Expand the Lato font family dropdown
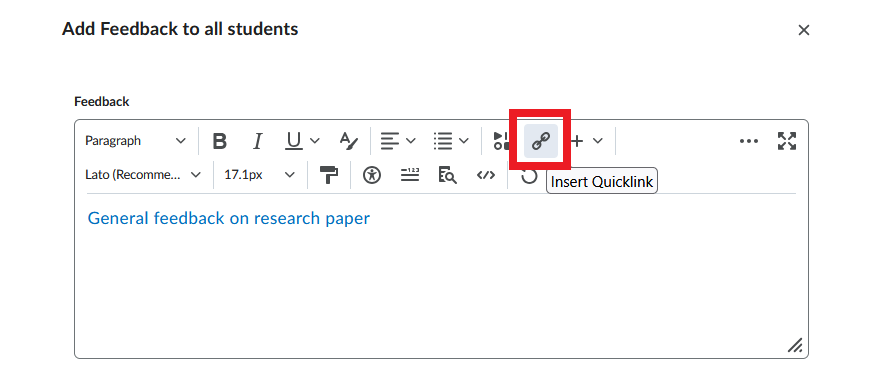The image size is (889, 376). coord(143,175)
